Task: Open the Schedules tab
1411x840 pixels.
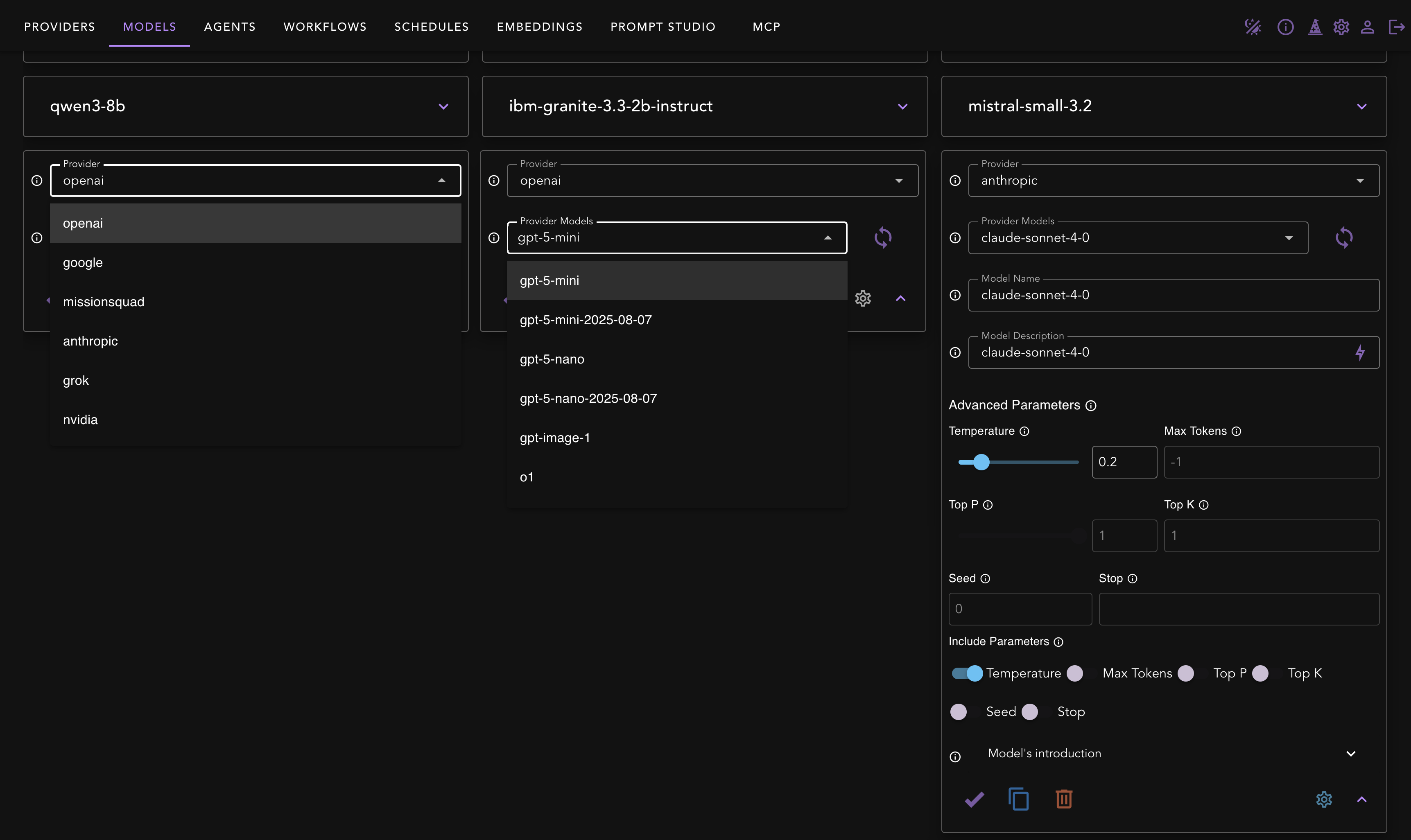Action: coord(432,27)
